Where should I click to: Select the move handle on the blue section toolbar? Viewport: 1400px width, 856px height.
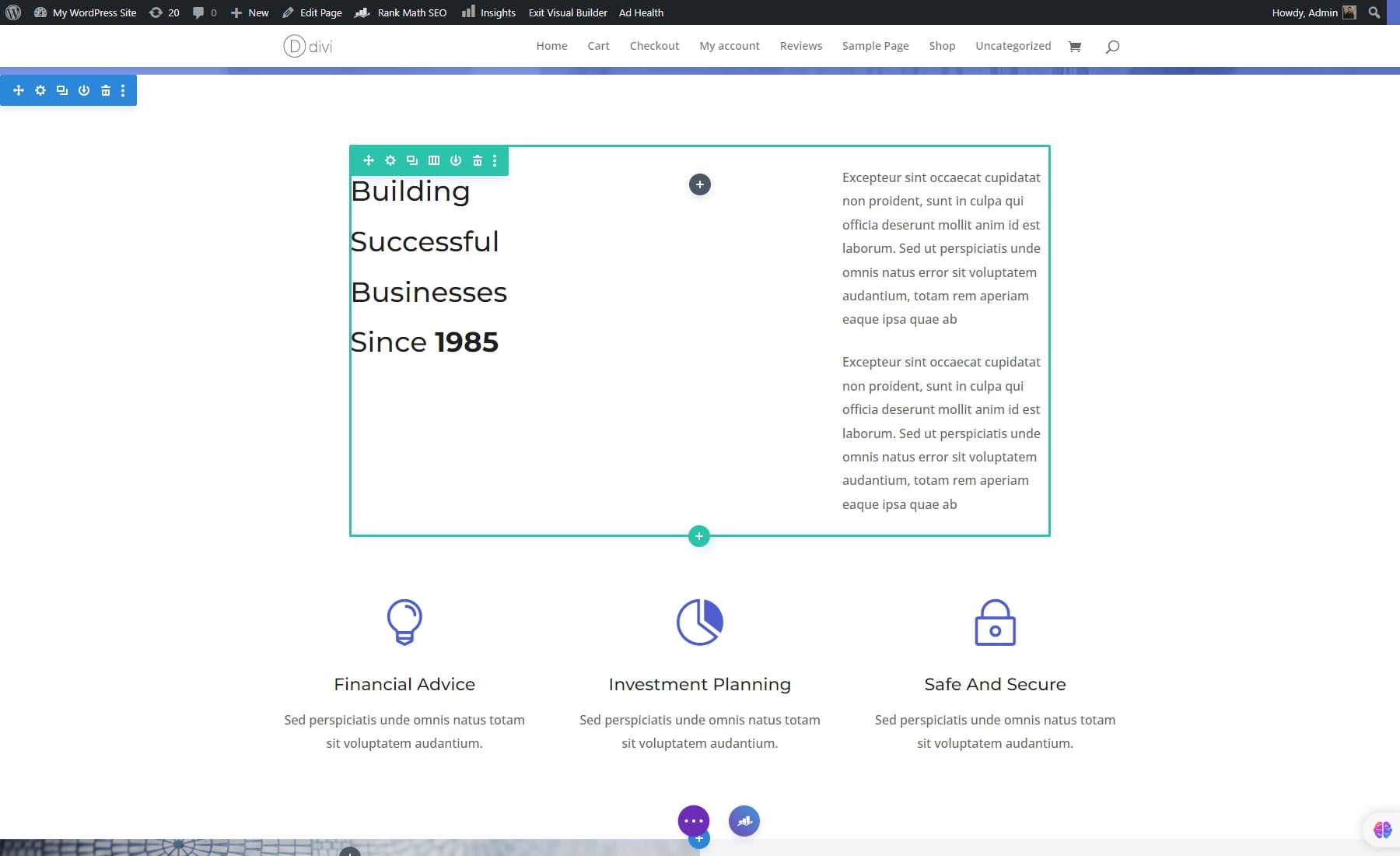(x=19, y=90)
